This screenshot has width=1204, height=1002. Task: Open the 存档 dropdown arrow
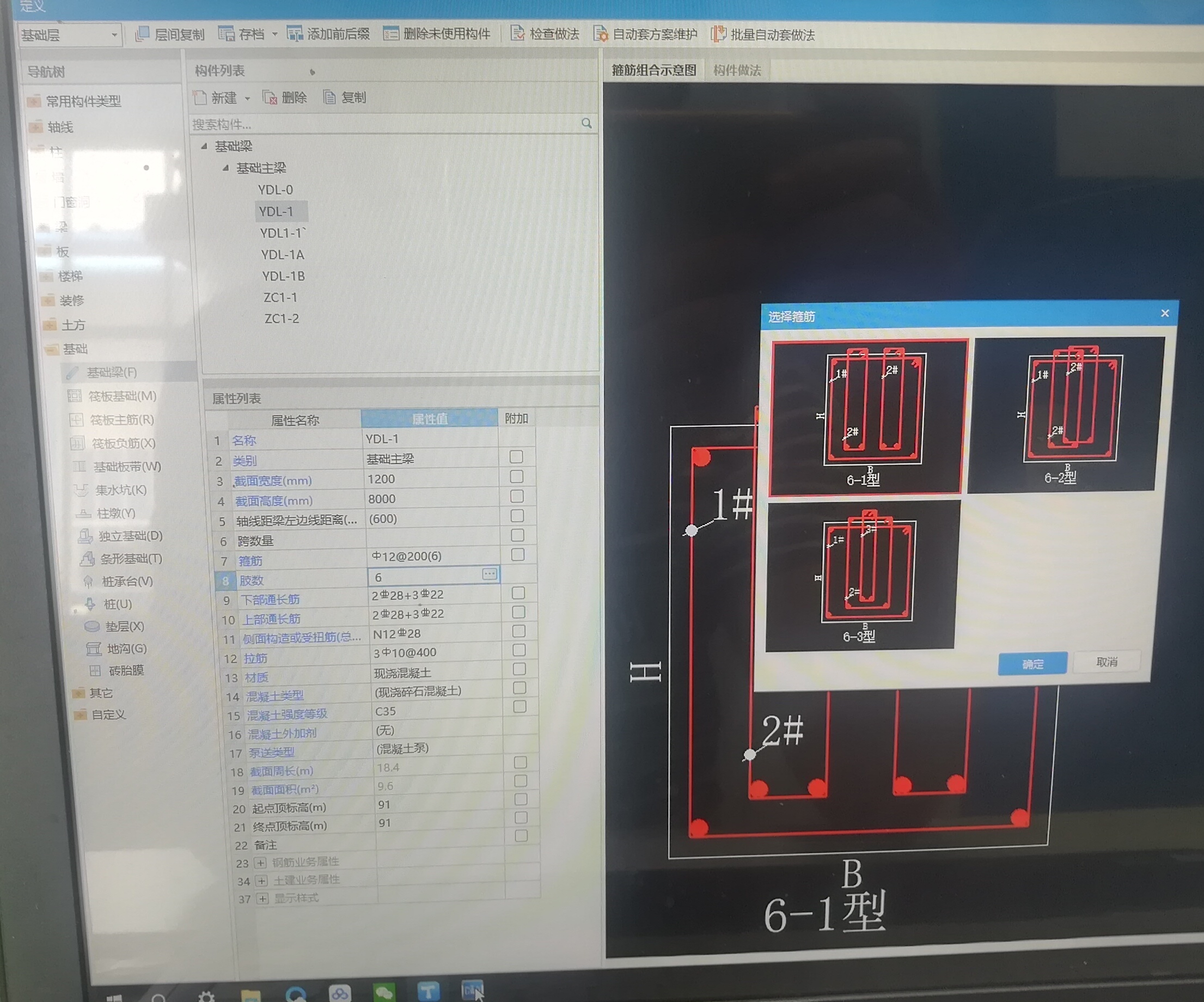click(274, 35)
